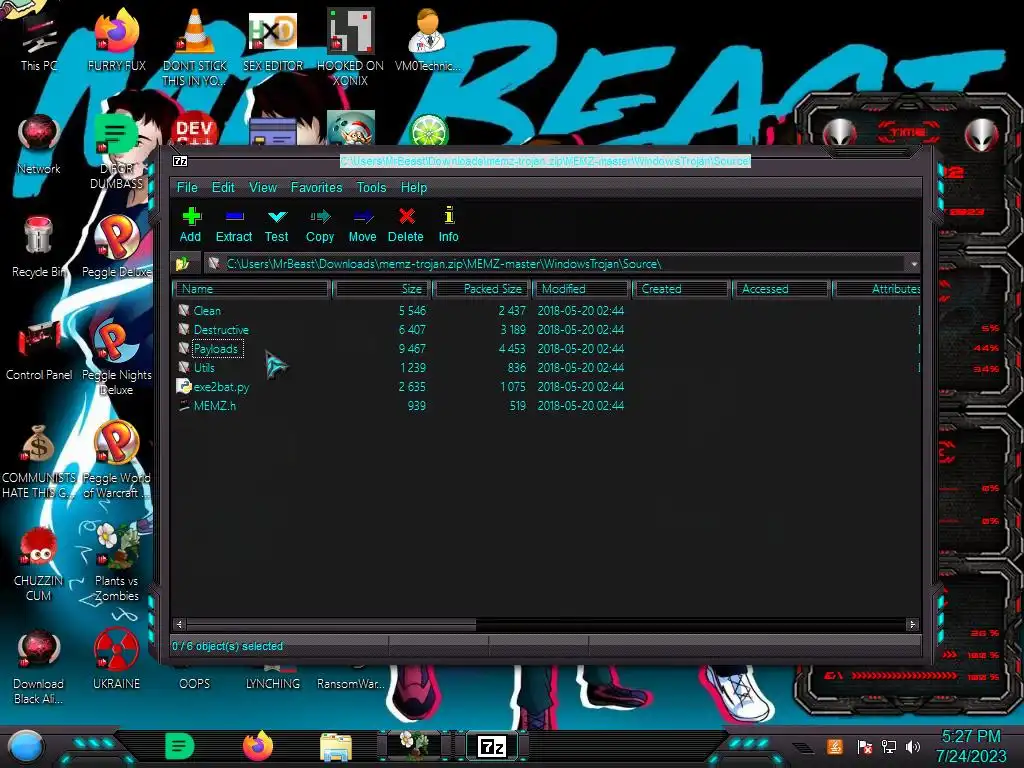Click the size value 9 467
This screenshot has height=768, width=1024.
(x=412, y=349)
